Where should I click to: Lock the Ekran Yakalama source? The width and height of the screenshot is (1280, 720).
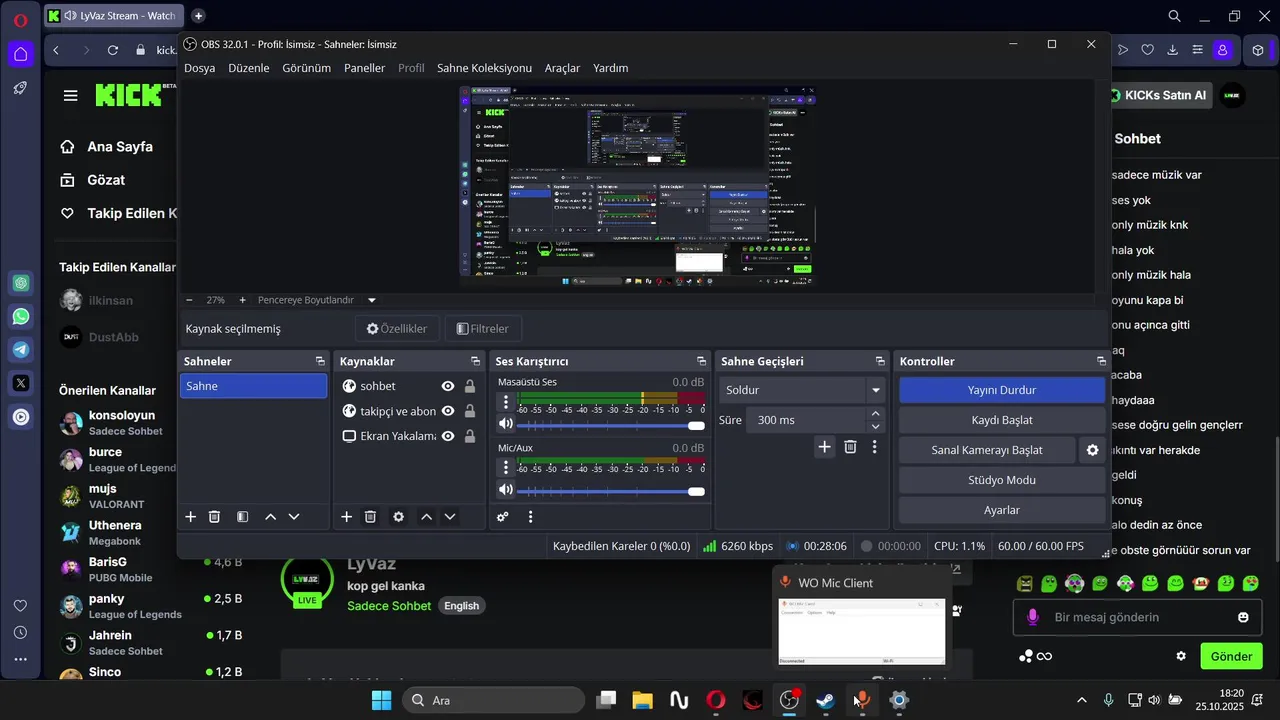[x=470, y=436]
